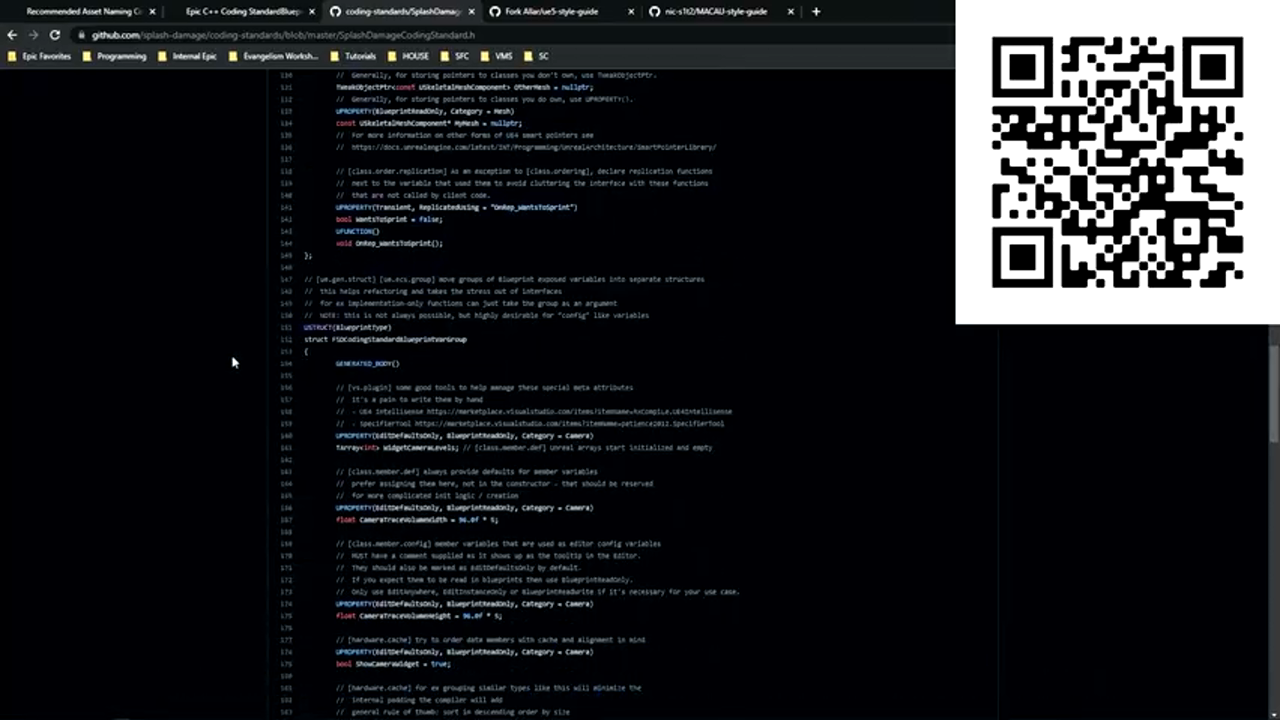This screenshot has height=720, width=1280.
Task: Click the QR code image
Action: tap(1117, 162)
